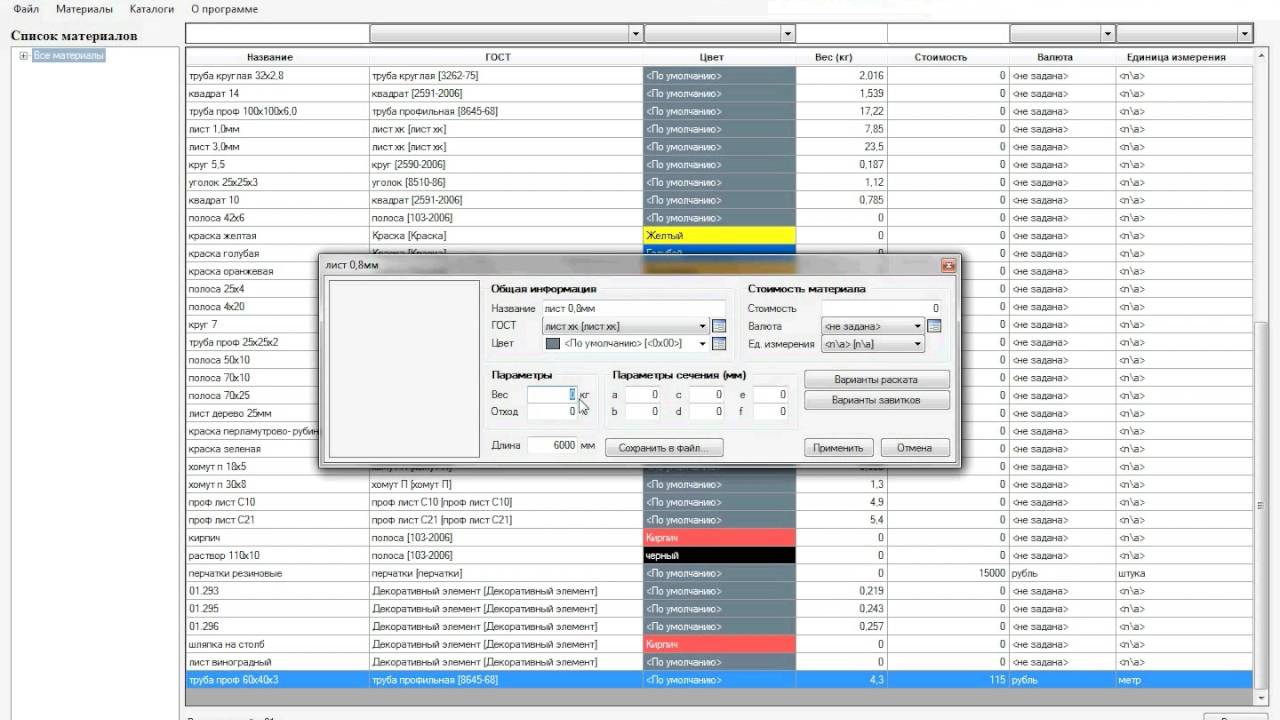Click the table's vertical scrollbar

pyautogui.click(x=1261, y=375)
